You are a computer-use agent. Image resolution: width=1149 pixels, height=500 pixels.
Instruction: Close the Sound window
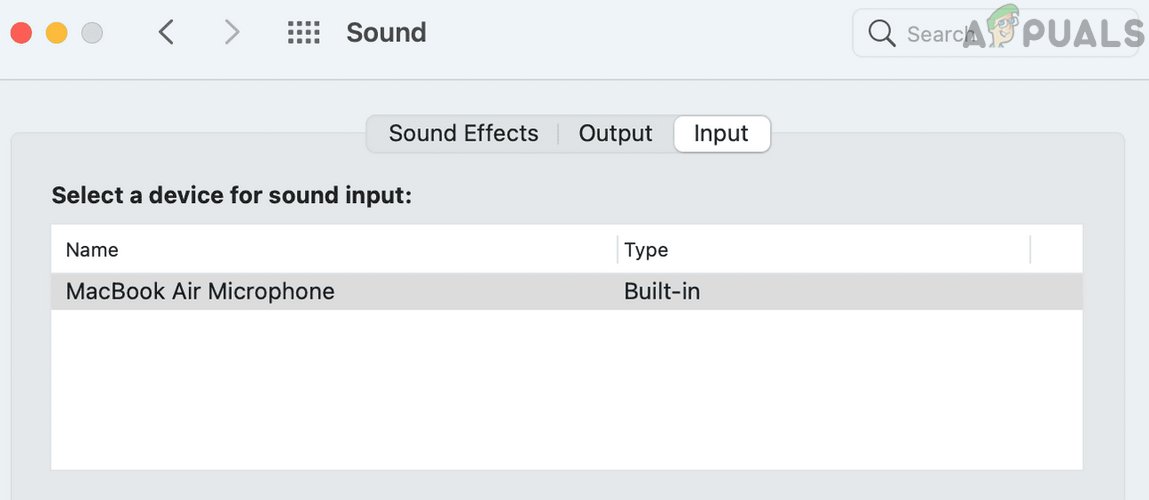point(21,33)
